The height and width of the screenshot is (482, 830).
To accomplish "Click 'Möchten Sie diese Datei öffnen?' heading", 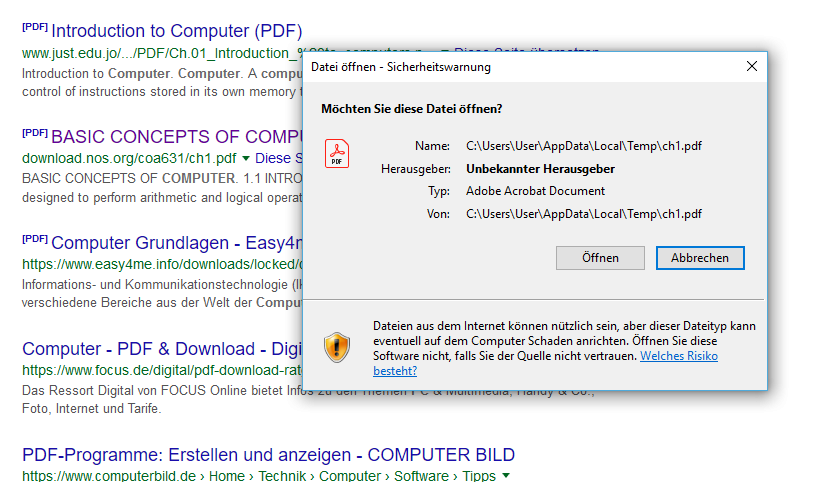I will (x=412, y=109).
